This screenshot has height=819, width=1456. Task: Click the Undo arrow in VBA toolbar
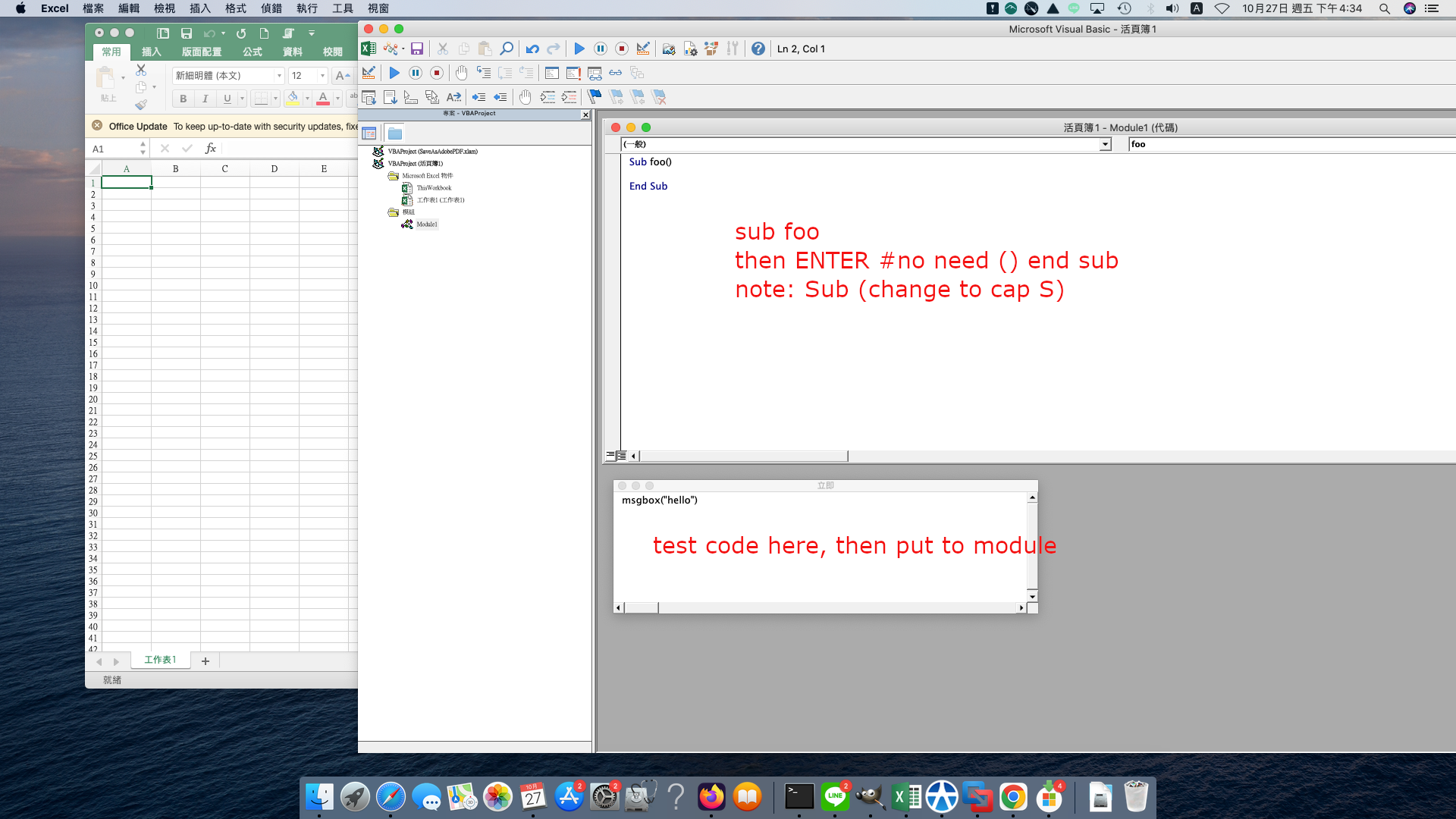click(x=532, y=49)
